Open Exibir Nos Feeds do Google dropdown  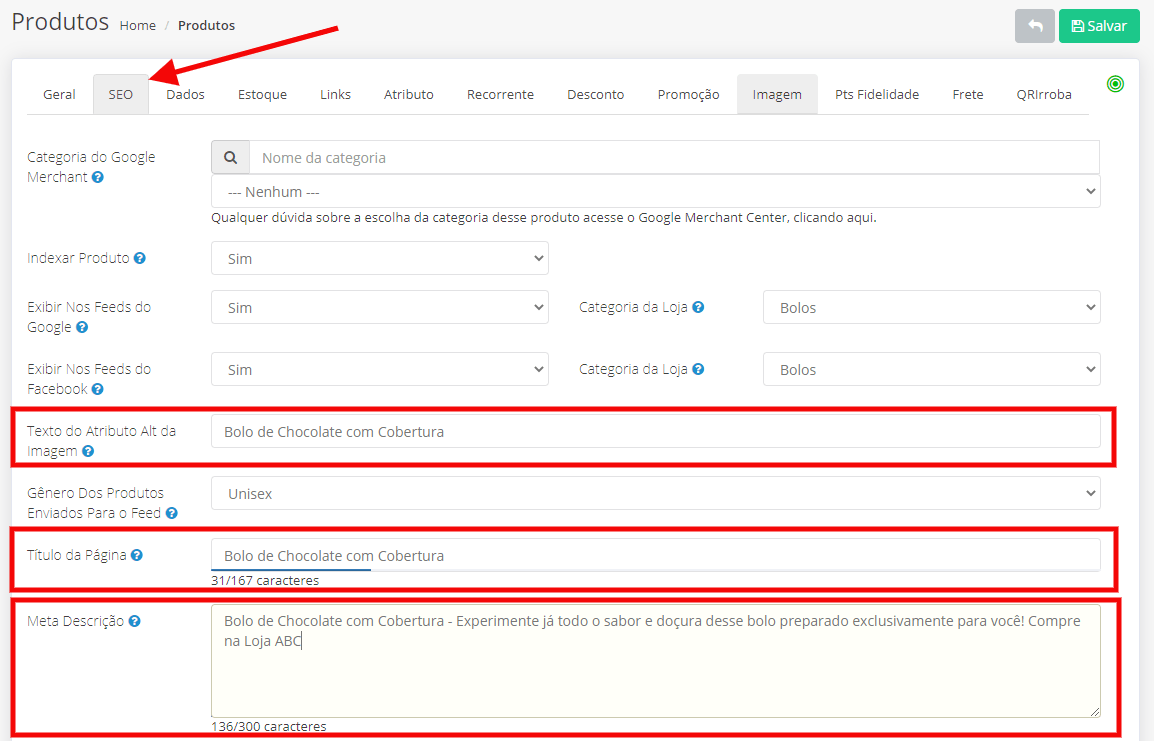(379, 308)
